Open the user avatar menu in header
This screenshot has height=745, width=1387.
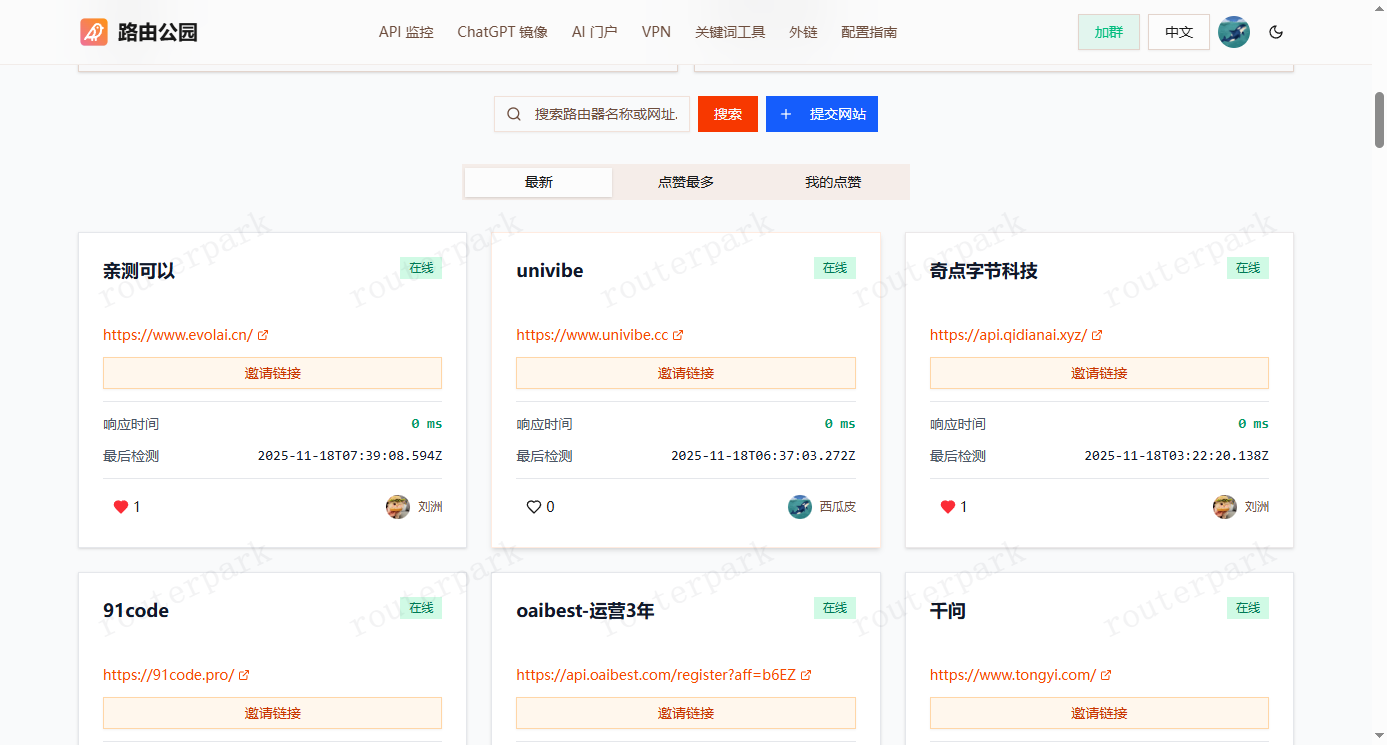point(1234,32)
